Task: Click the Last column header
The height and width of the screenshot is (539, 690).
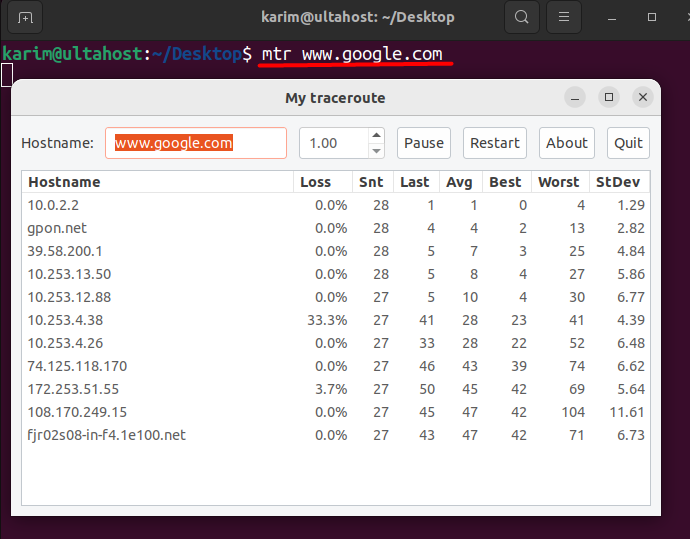Action: pos(416,182)
